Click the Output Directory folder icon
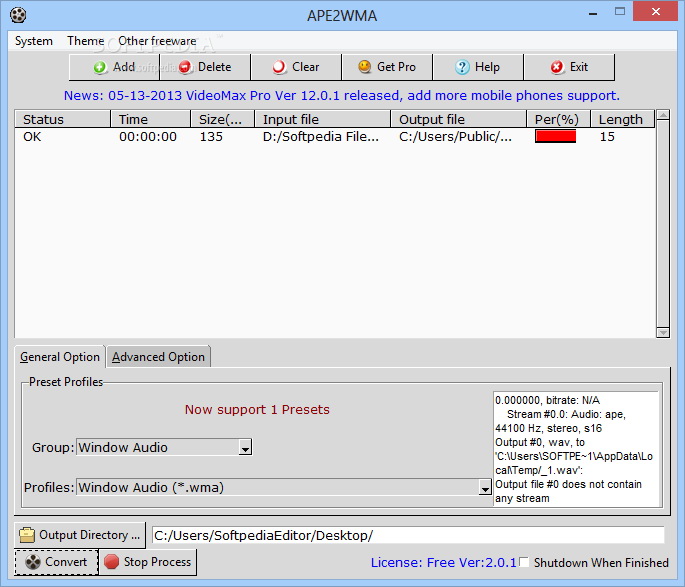 point(27,535)
